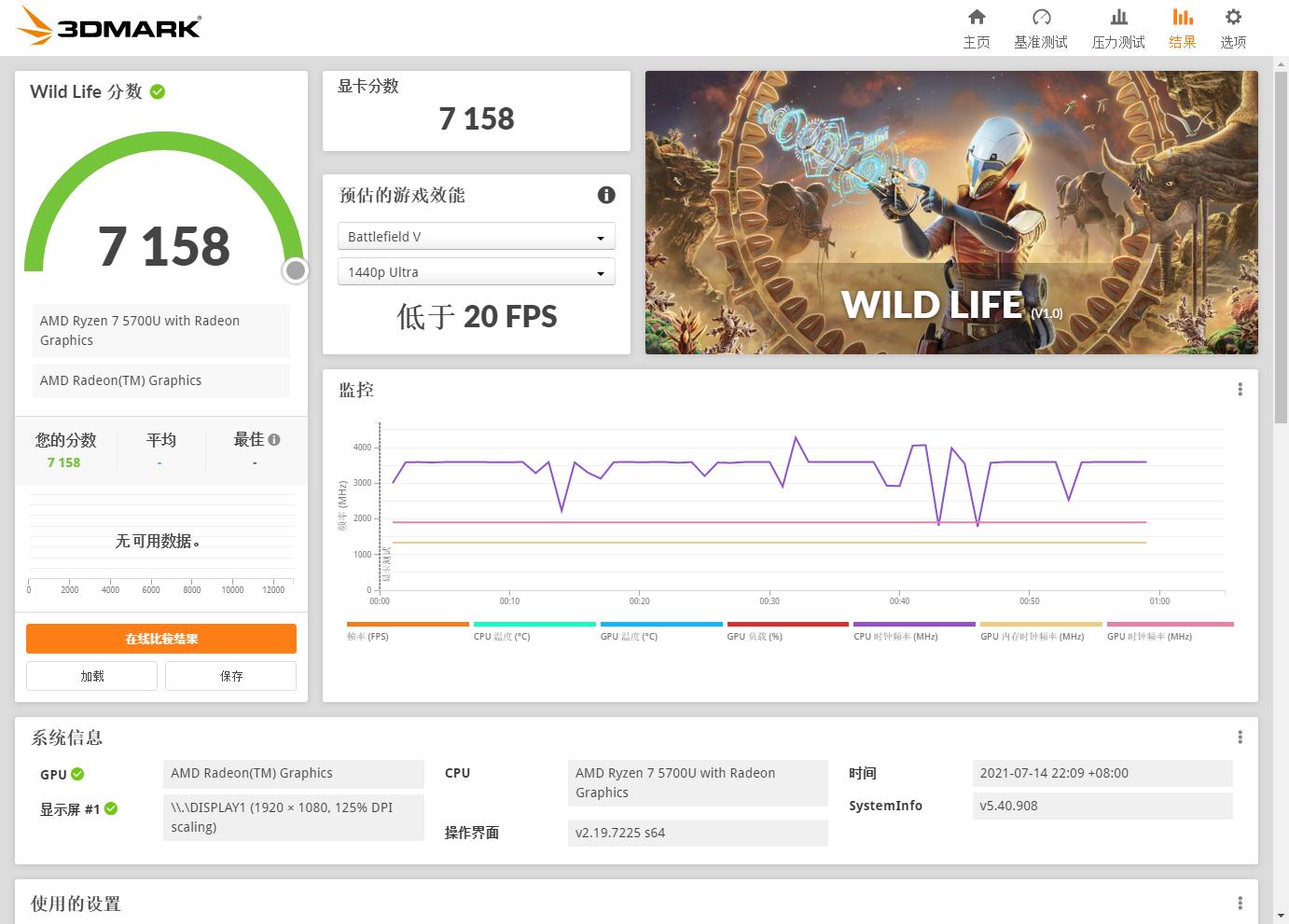Open the Battlefield V game dropdown
Screen dimensions: 1289x924
476,236
